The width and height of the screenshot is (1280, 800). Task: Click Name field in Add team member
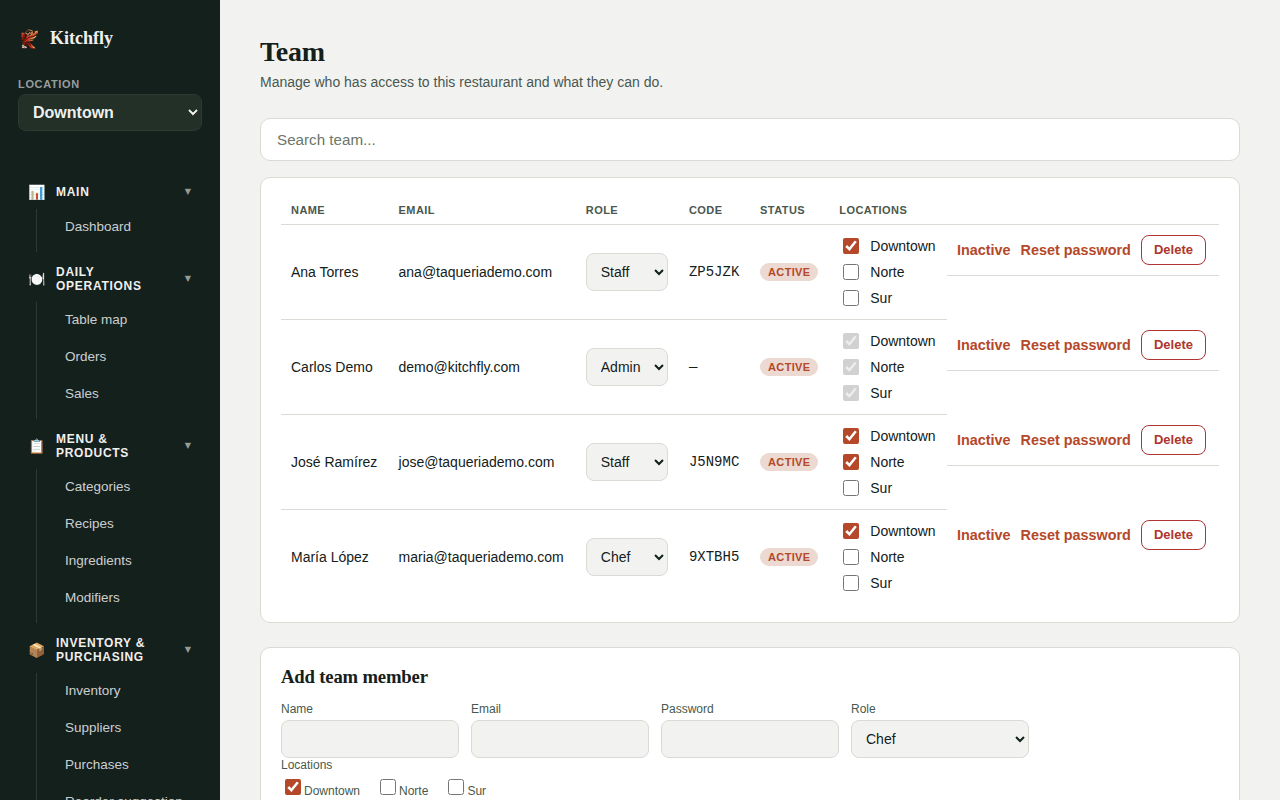click(370, 739)
